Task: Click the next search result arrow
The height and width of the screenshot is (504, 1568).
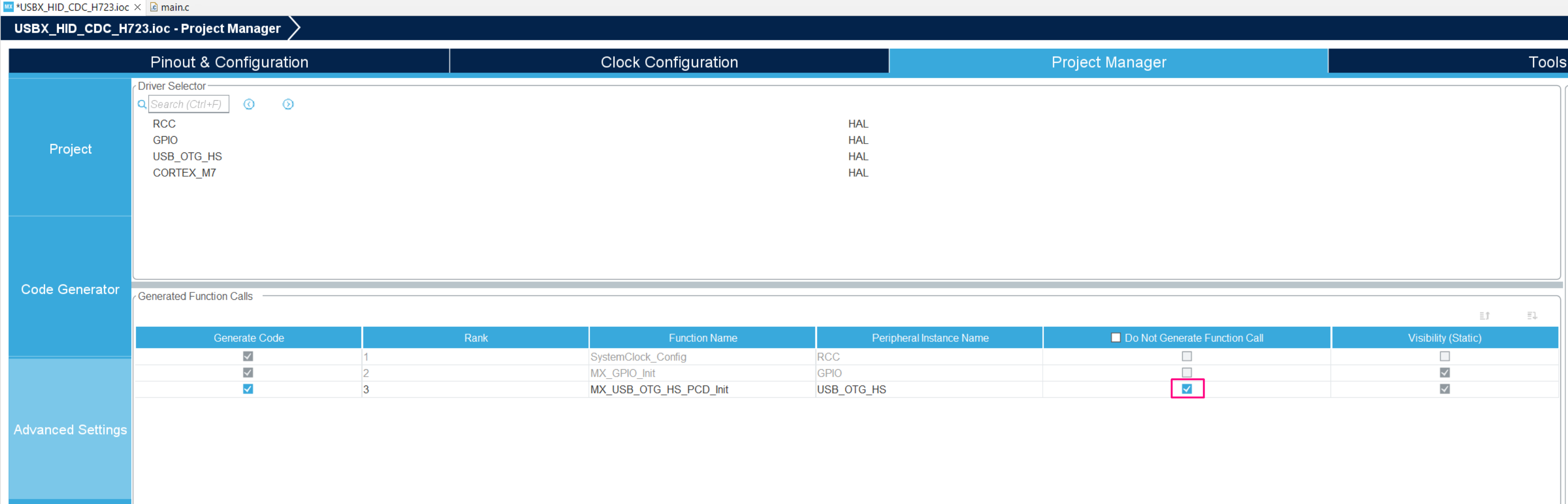Action: (x=288, y=104)
